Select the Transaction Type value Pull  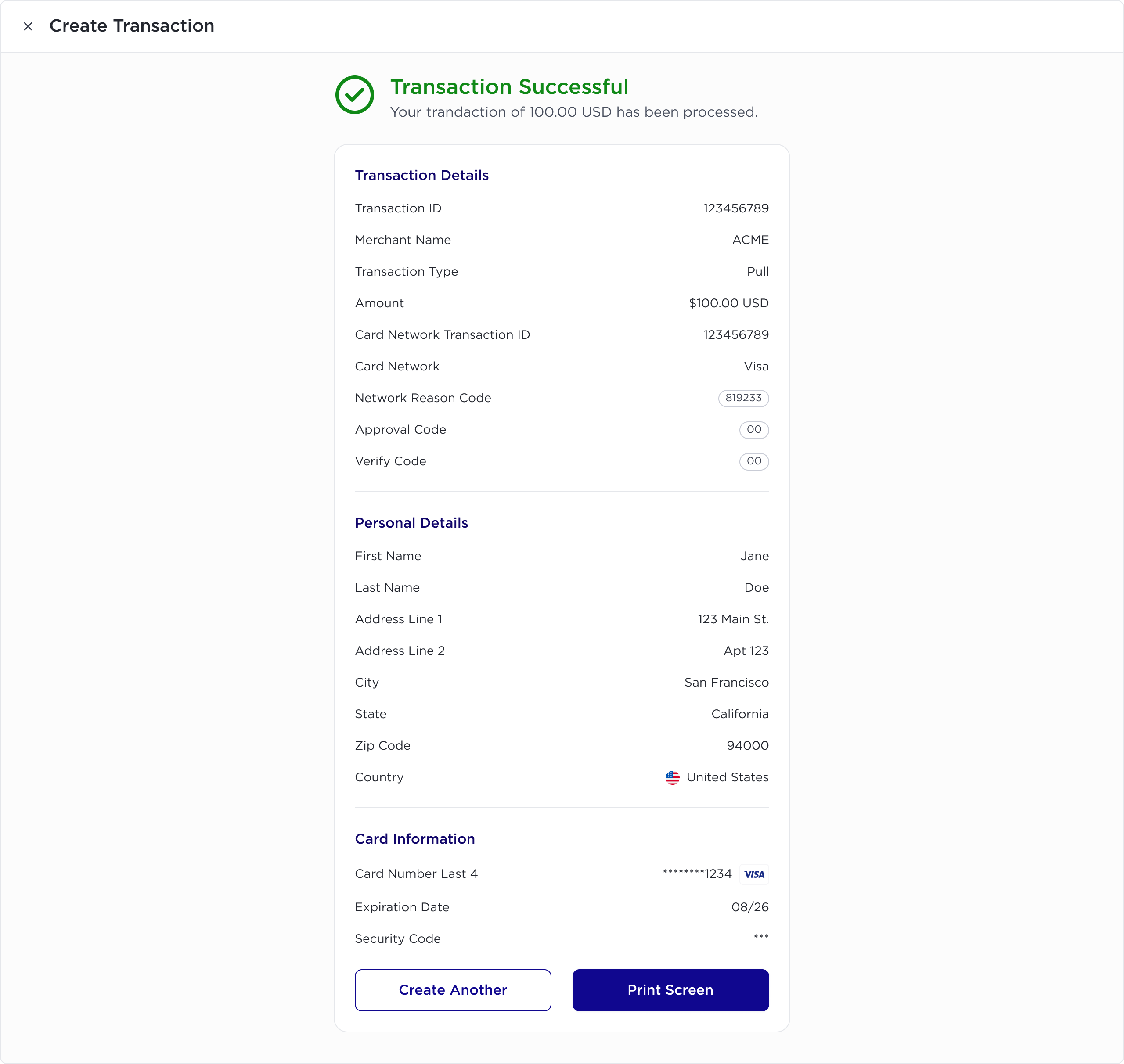(x=757, y=272)
